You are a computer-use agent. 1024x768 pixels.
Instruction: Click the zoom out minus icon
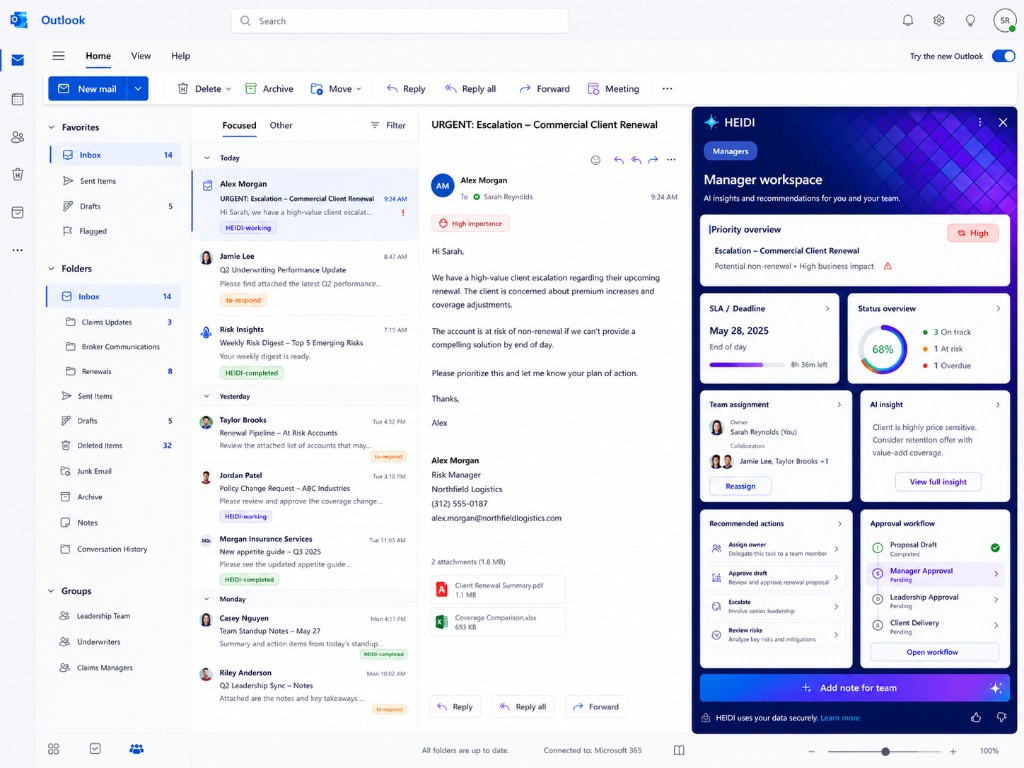[x=812, y=751]
